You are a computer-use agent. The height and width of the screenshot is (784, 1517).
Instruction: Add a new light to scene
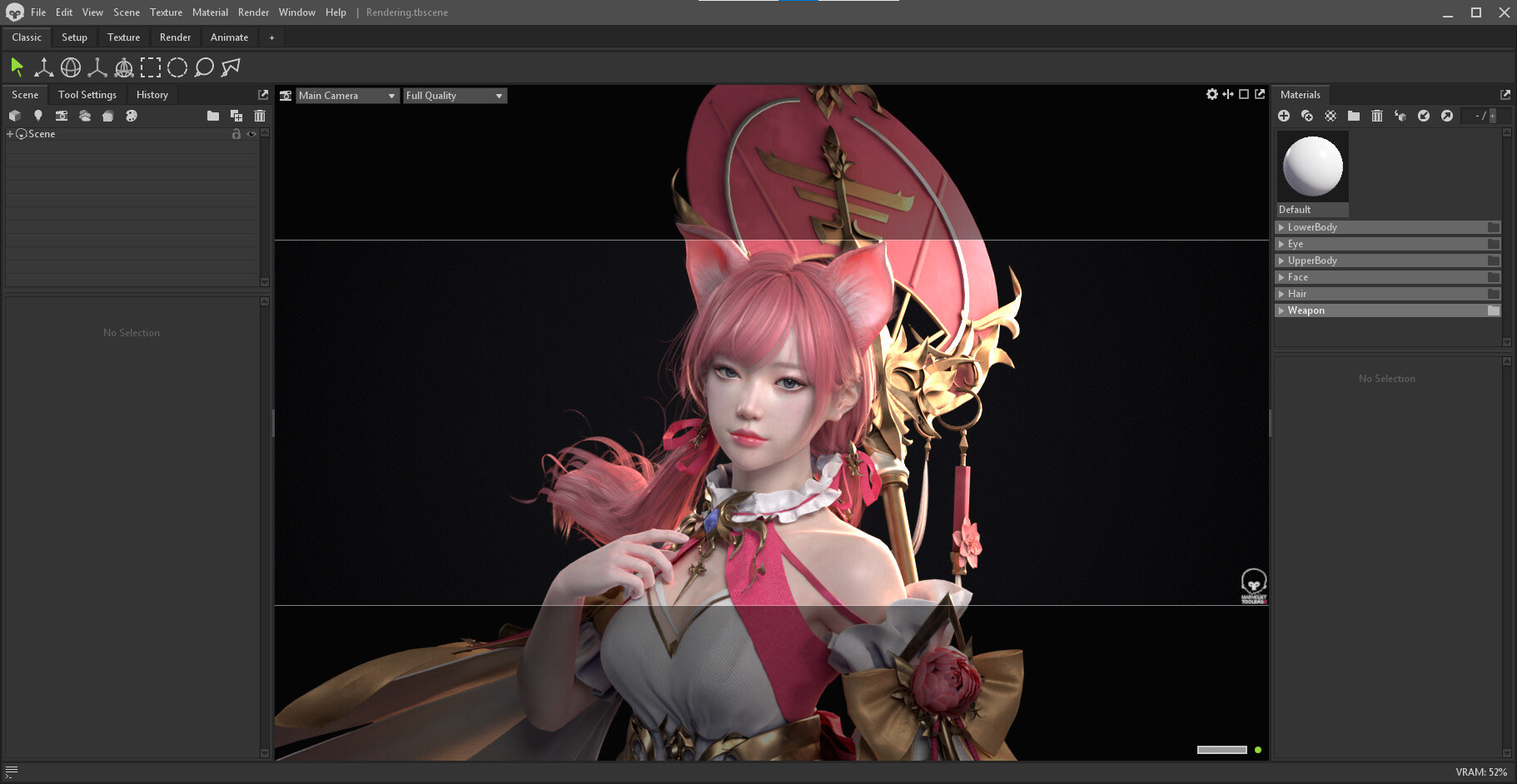(38, 116)
